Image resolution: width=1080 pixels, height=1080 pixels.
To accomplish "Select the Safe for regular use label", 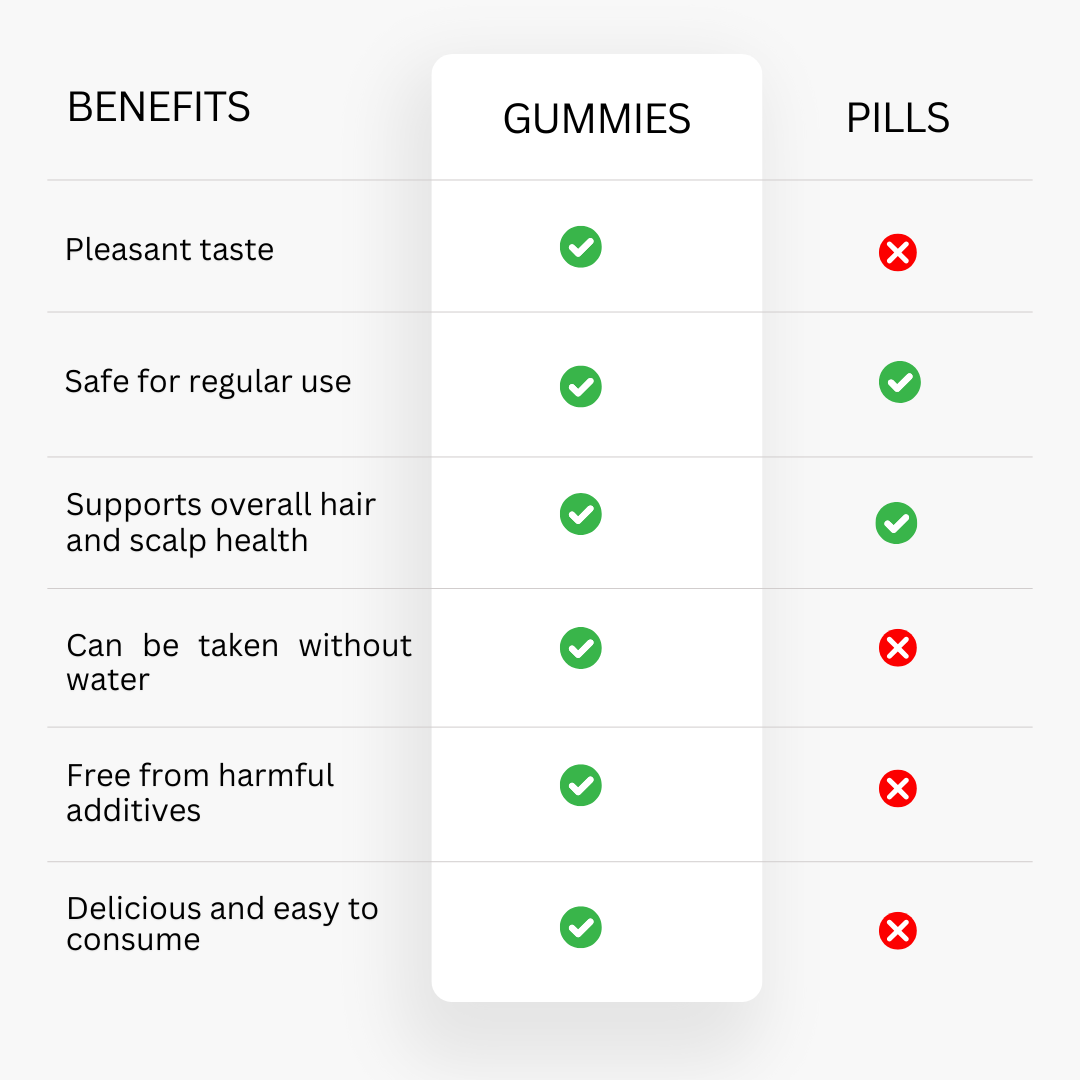I will [x=208, y=382].
